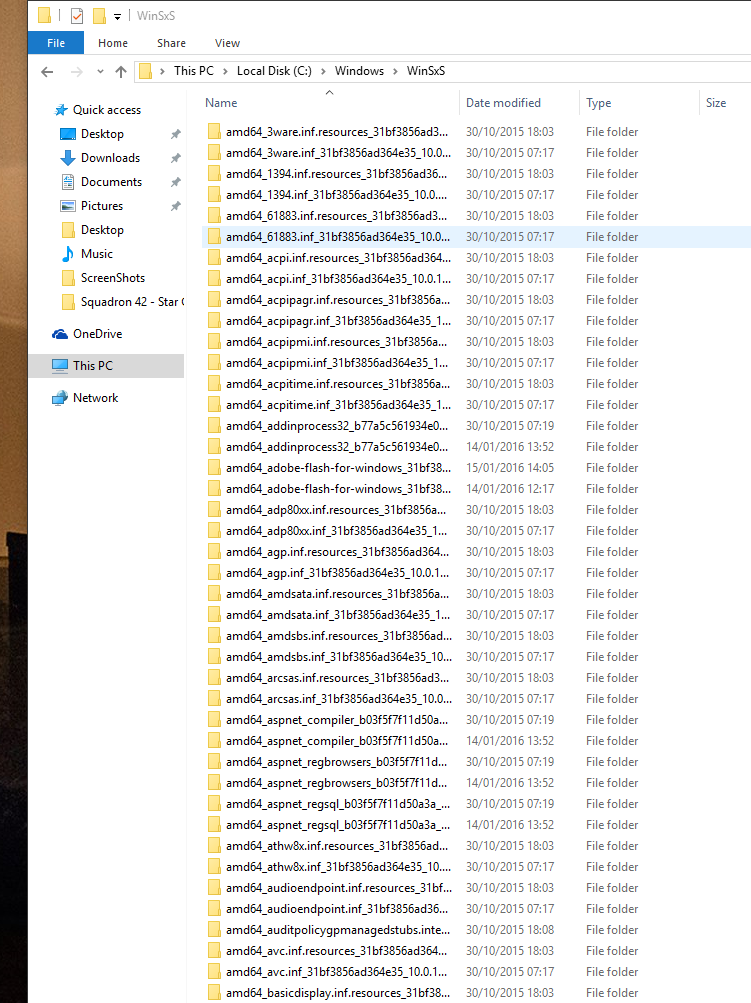Select folder amd64_adp80xx.inf.resources_31bf3856a...

pyautogui.click(x=336, y=510)
